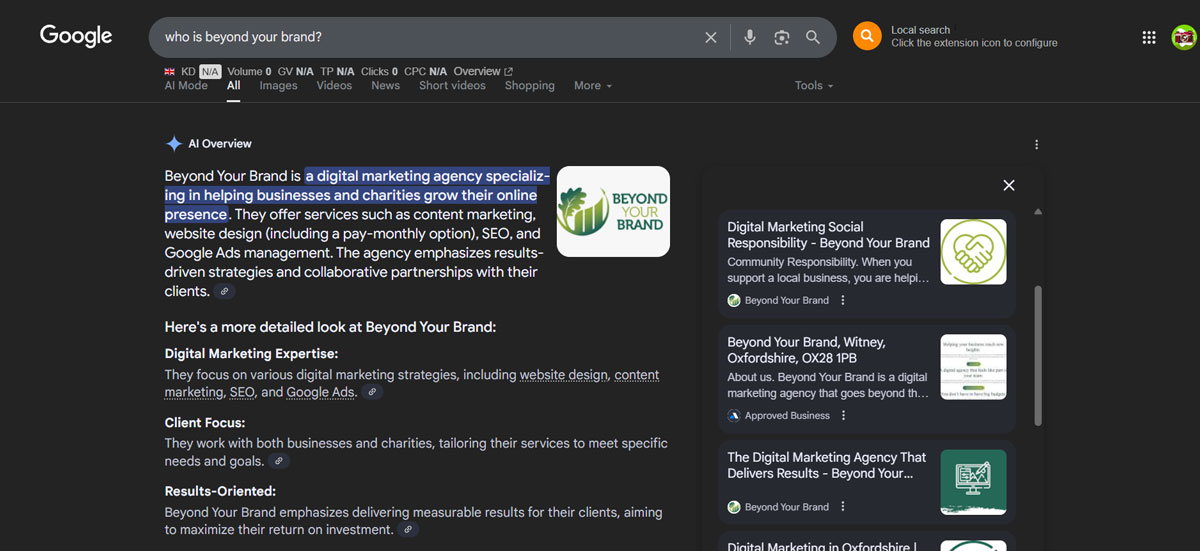Switch to Images tab
Image resolution: width=1200 pixels, height=551 pixels.
[279, 86]
